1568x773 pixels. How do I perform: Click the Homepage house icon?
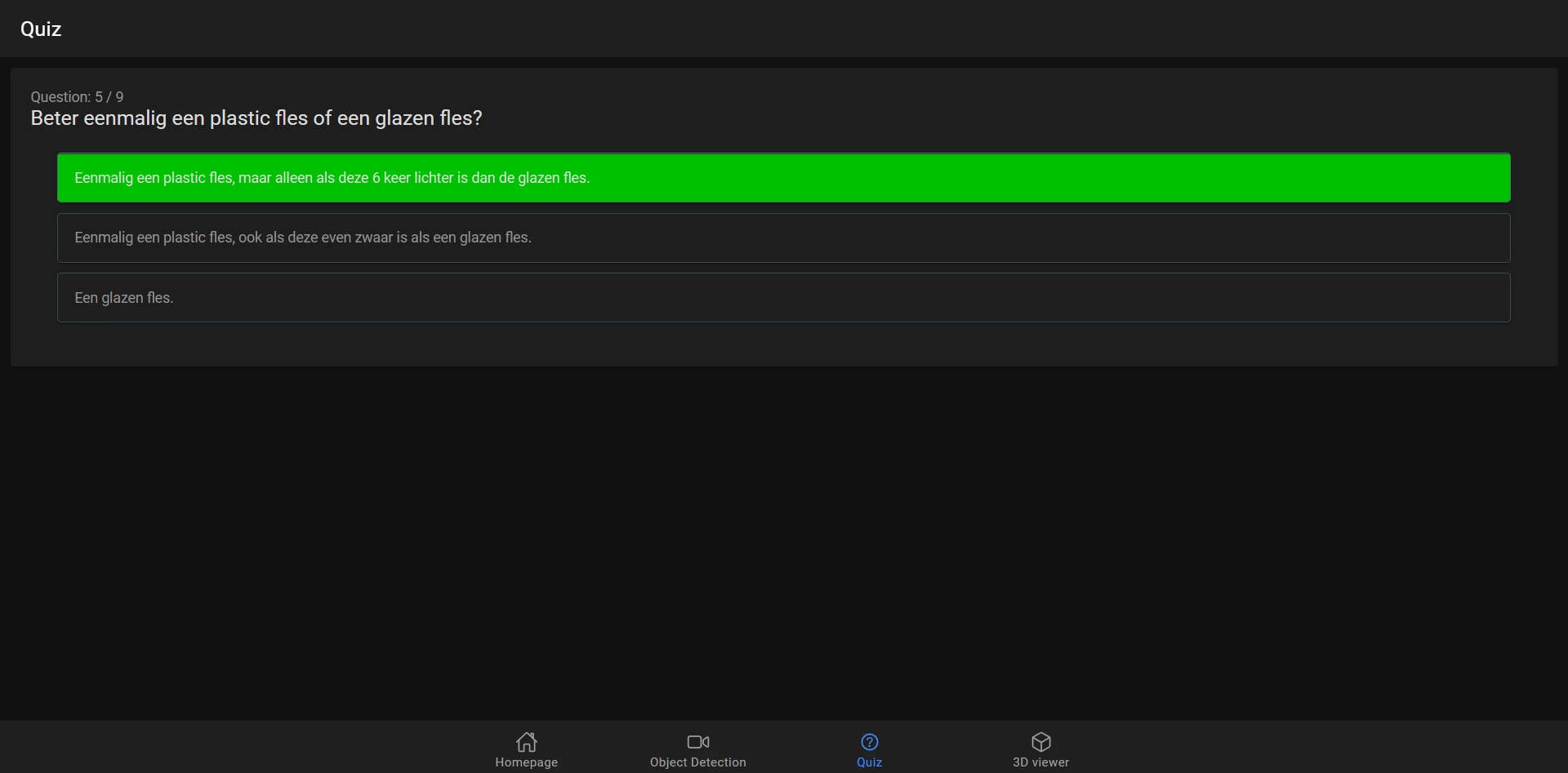[x=527, y=741]
